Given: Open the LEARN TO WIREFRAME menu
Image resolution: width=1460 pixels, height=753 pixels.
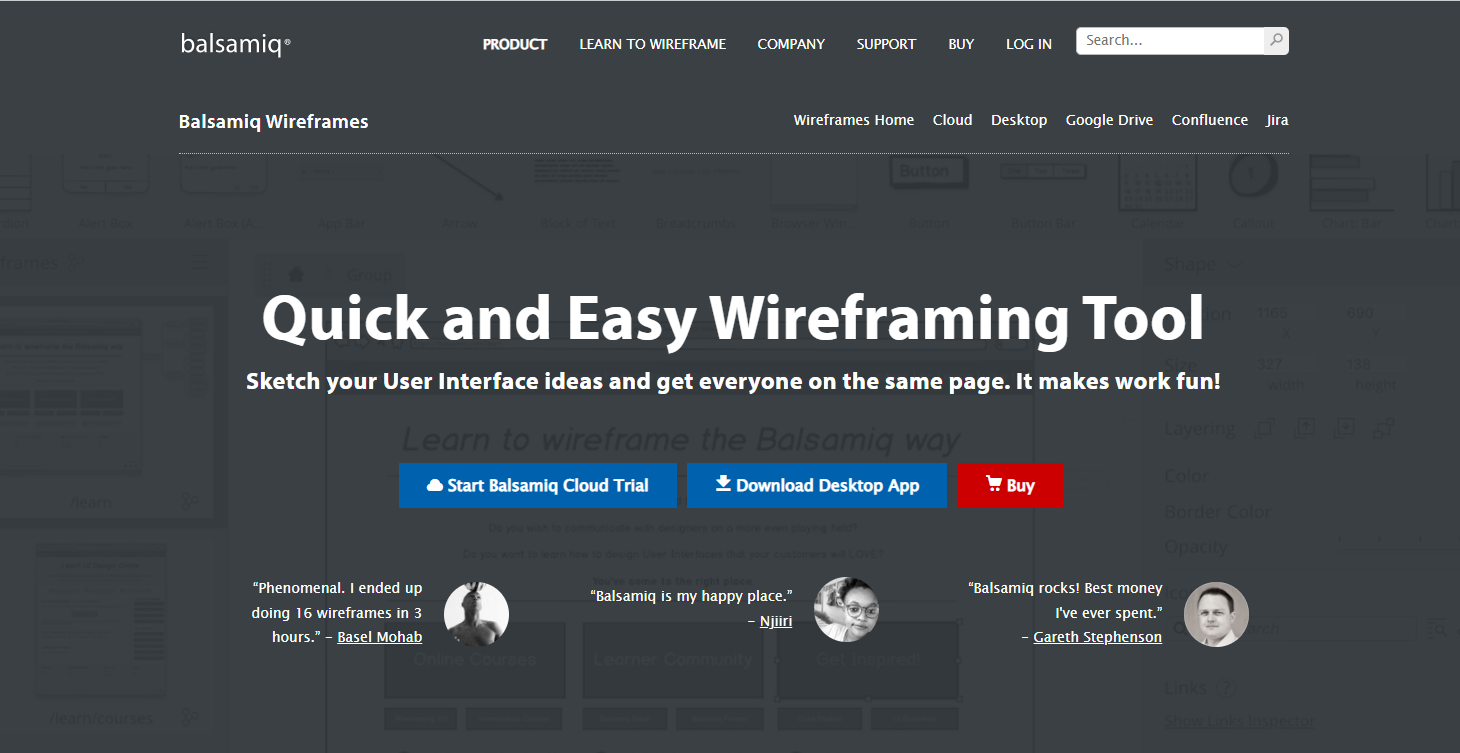Looking at the screenshot, I should point(653,44).
